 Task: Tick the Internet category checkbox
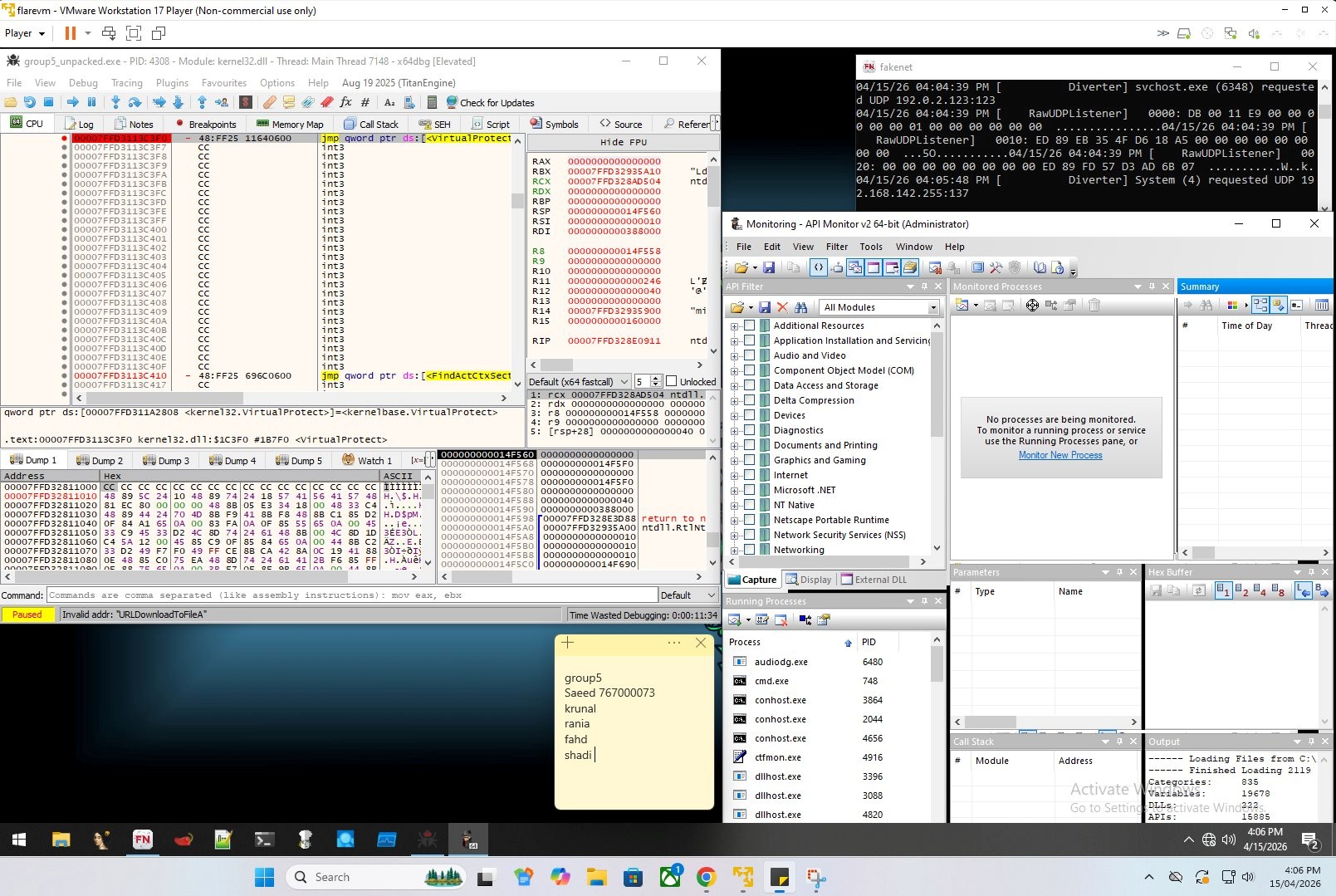tap(750, 475)
